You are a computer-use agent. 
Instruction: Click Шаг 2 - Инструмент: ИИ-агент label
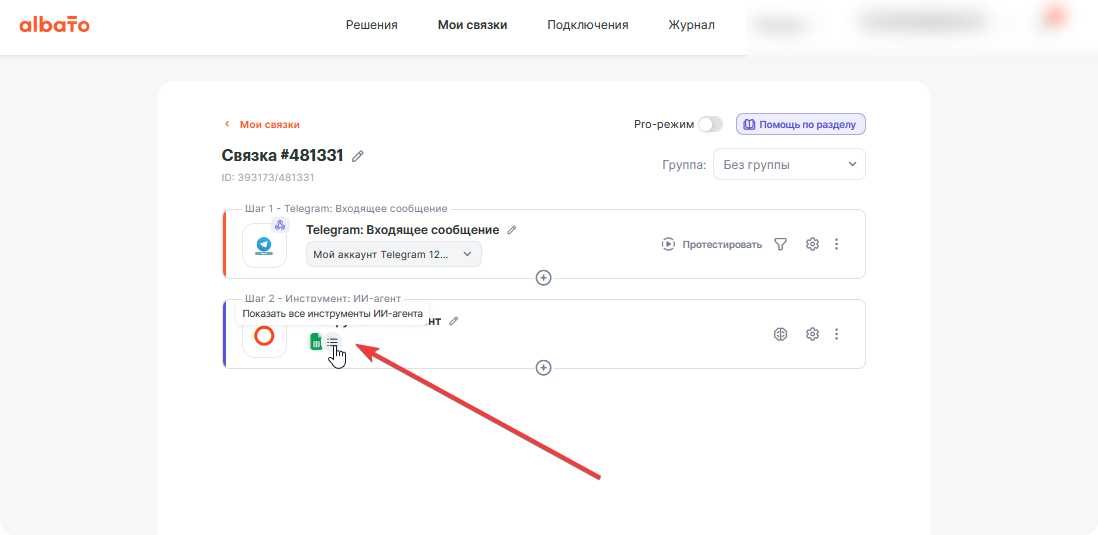point(323,299)
